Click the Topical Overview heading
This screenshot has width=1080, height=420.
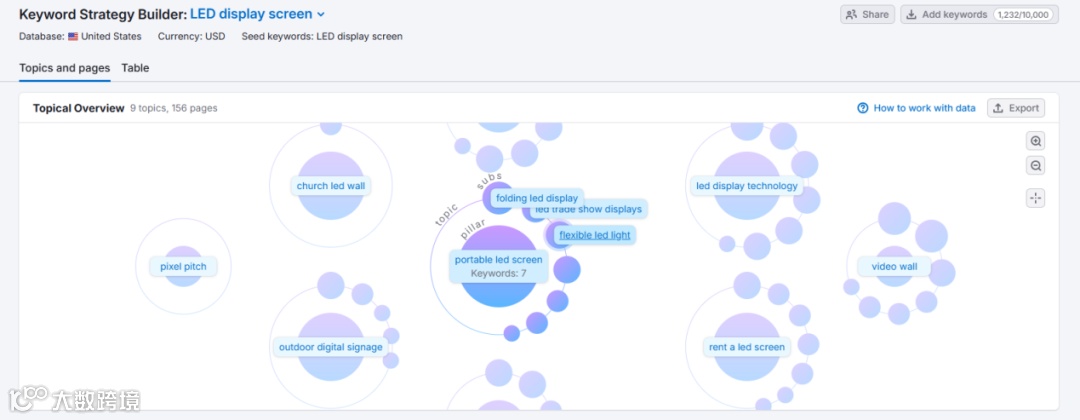click(x=79, y=108)
